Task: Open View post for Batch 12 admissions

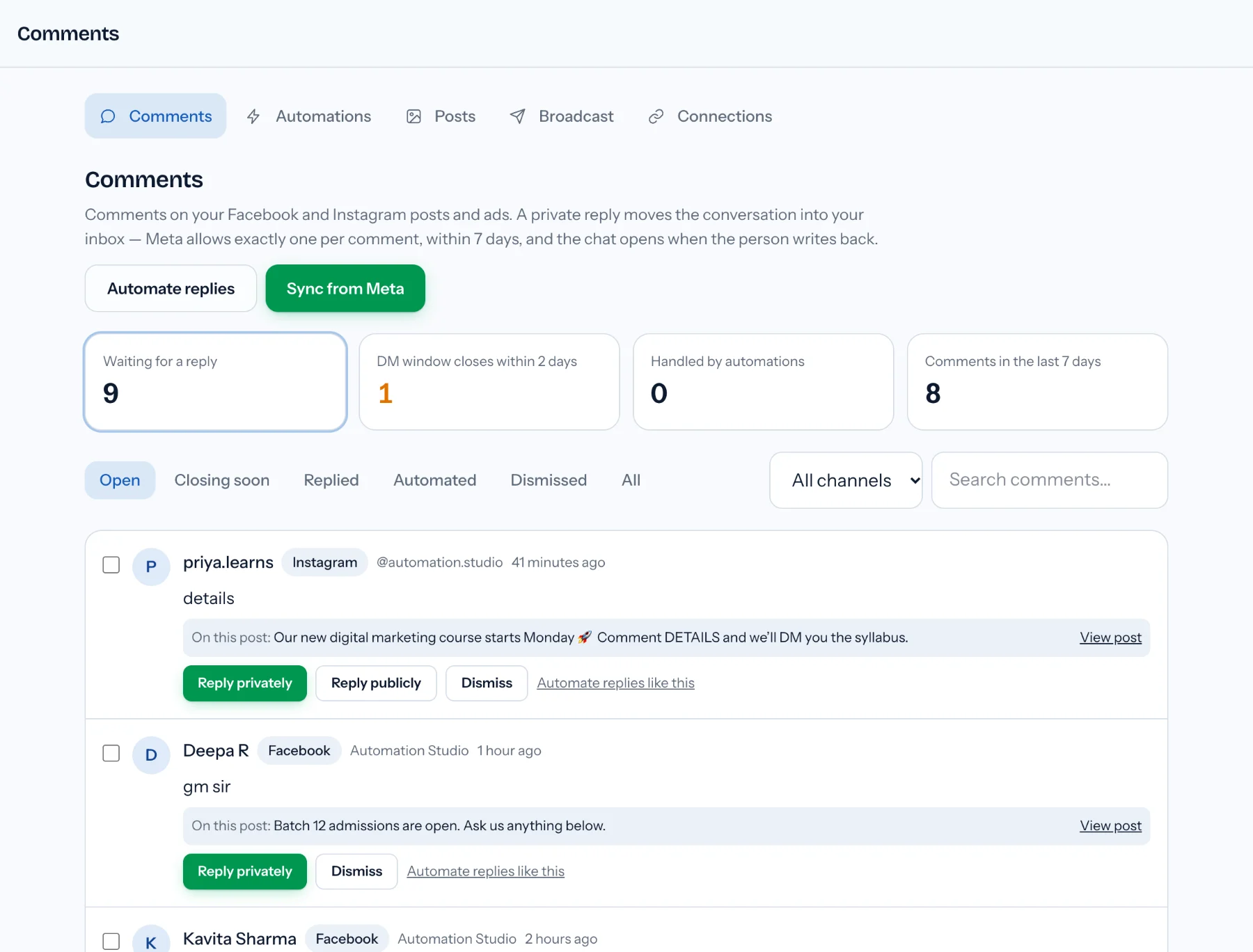Action: pos(1110,825)
